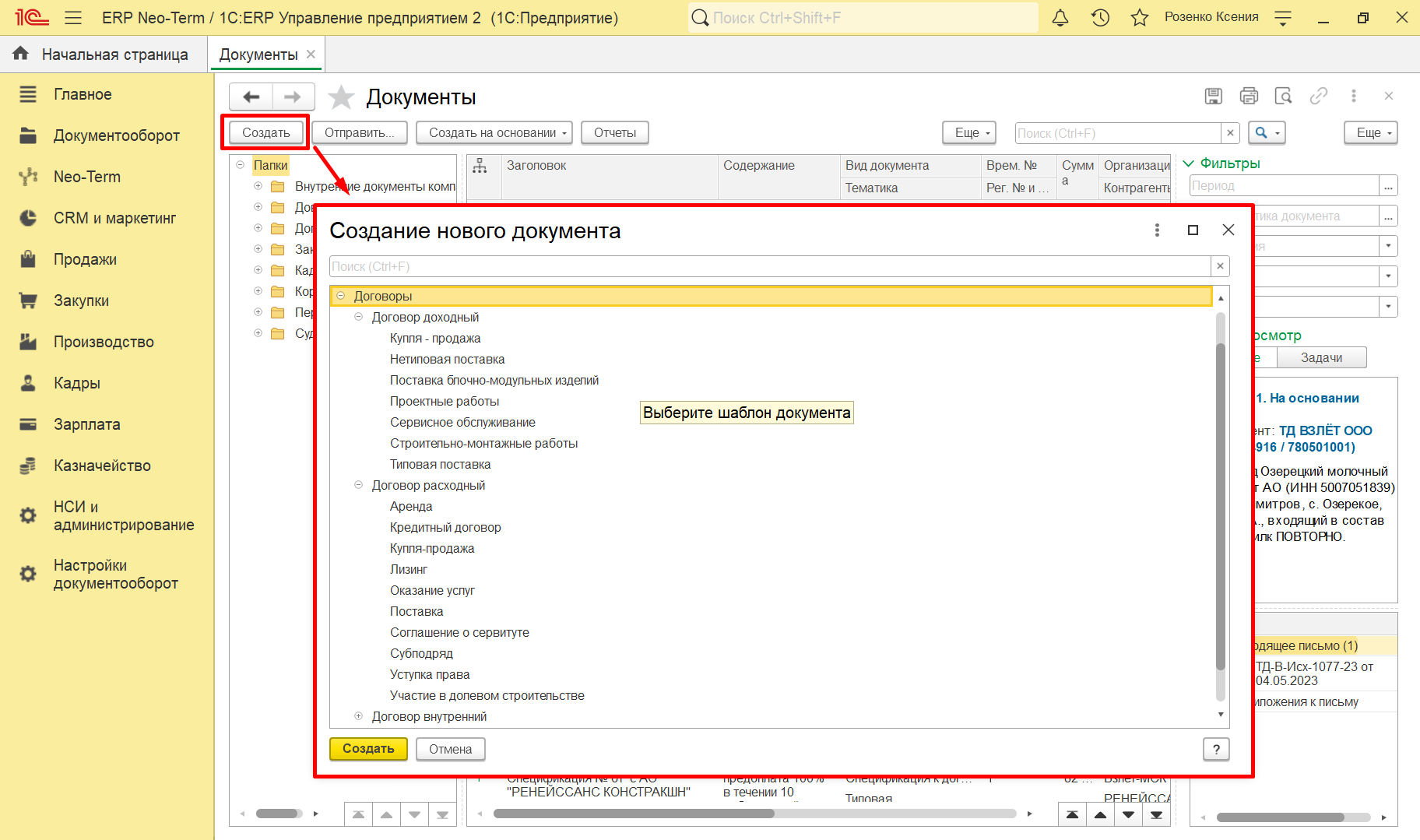This screenshot has height=840, width=1420.
Task: Click the copy link icon
Action: (1318, 96)
